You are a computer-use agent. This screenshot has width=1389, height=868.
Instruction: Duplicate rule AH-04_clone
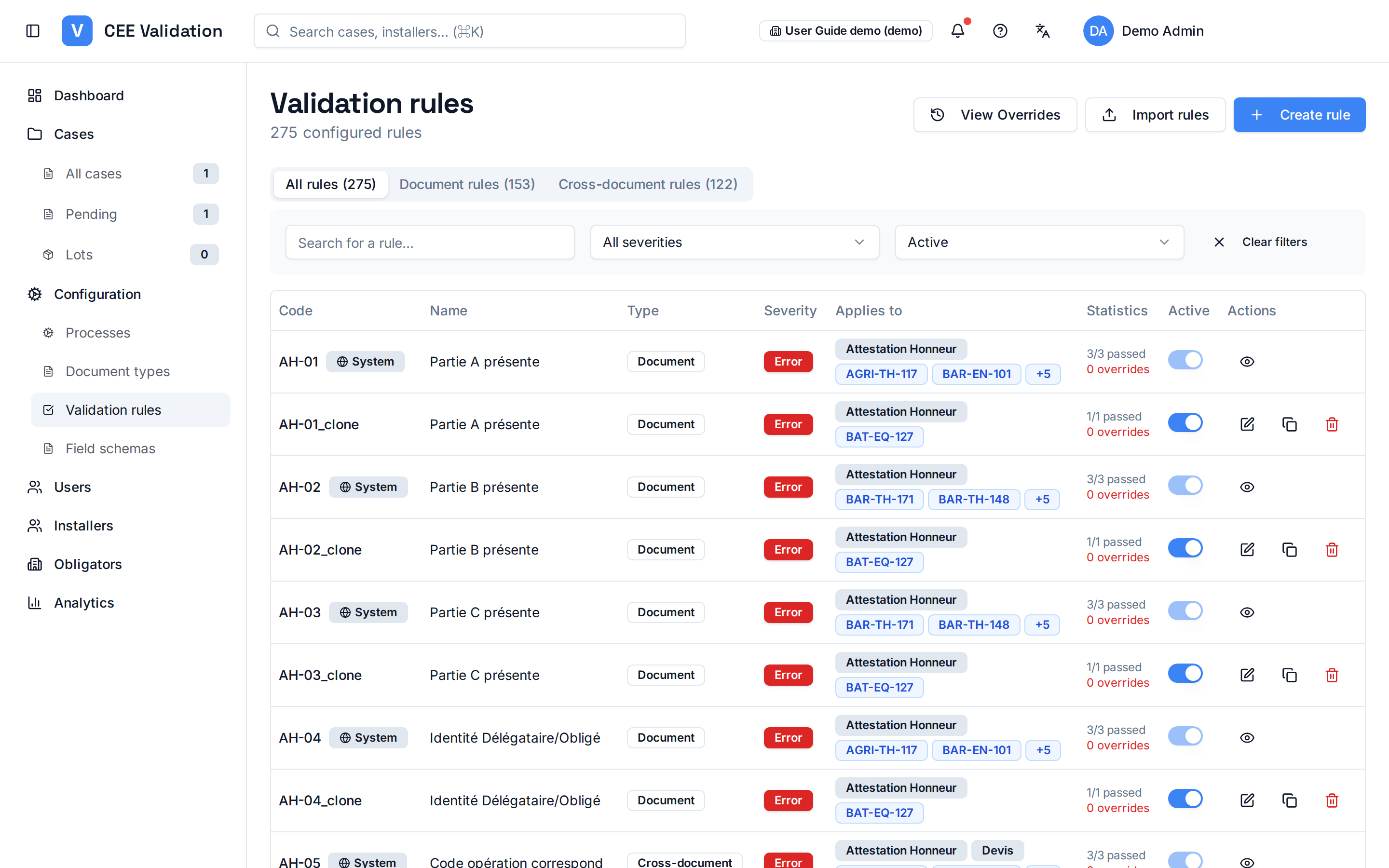1289,800
